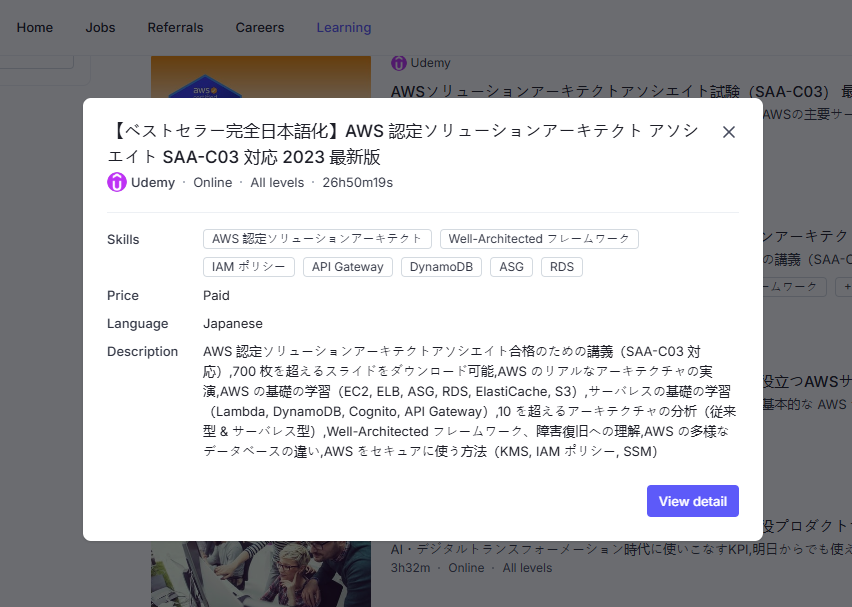Open View detail for the course
Screen dimensions: 852x607
[692, 501]
